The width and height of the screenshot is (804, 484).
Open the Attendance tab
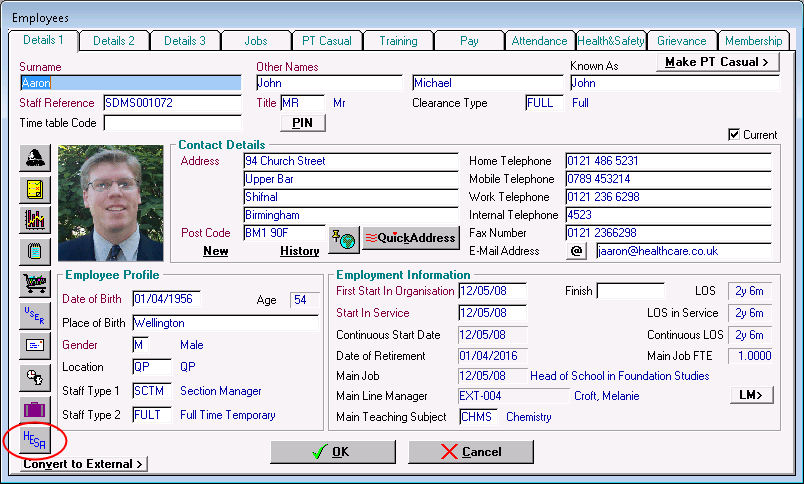coord(539,41)
